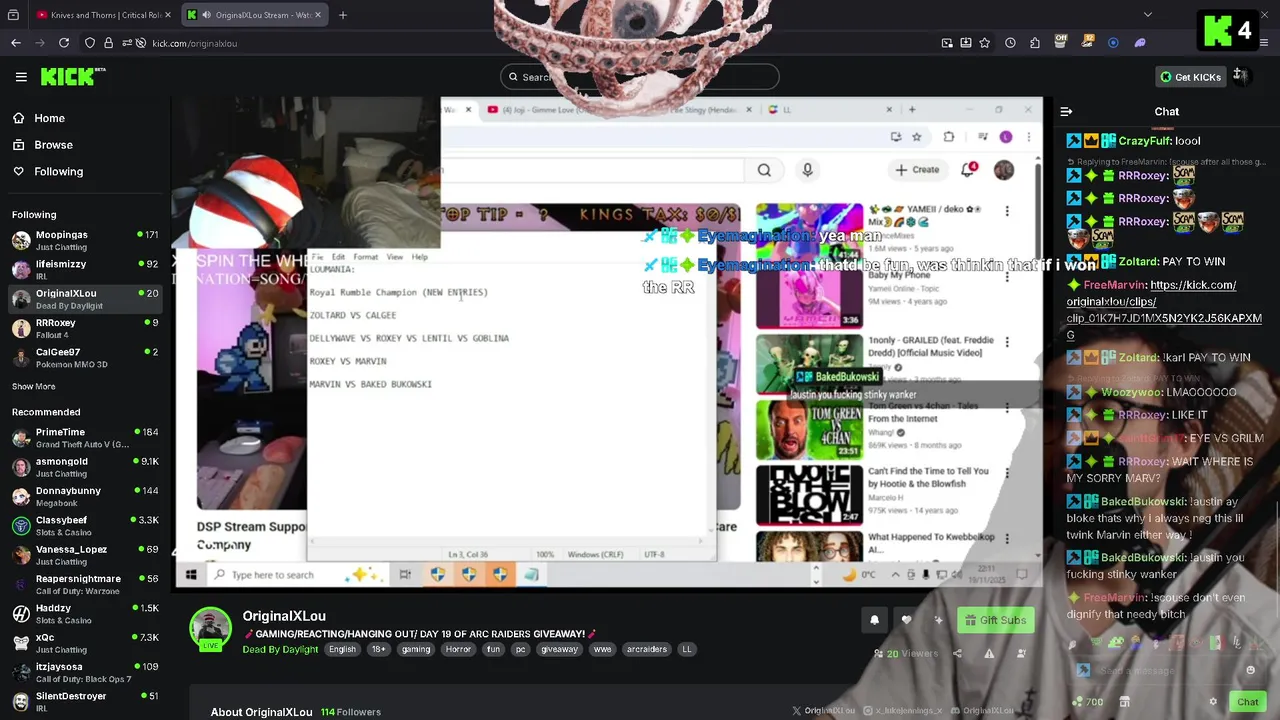
Task: Click the green Chat send button
Action: click(x=1247, y=702)
